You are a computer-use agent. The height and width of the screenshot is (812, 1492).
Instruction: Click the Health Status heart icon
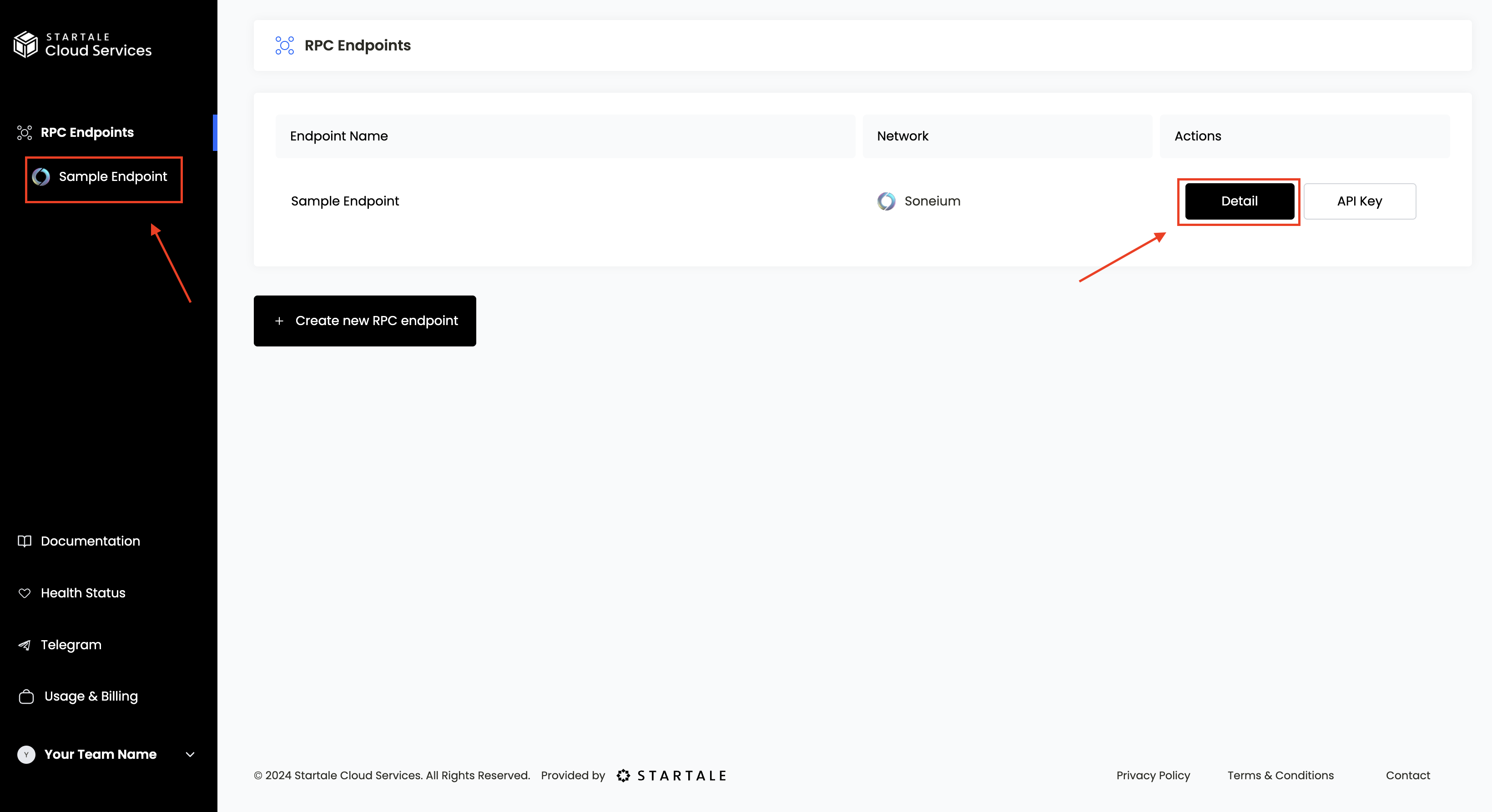(x=24, y=593)
